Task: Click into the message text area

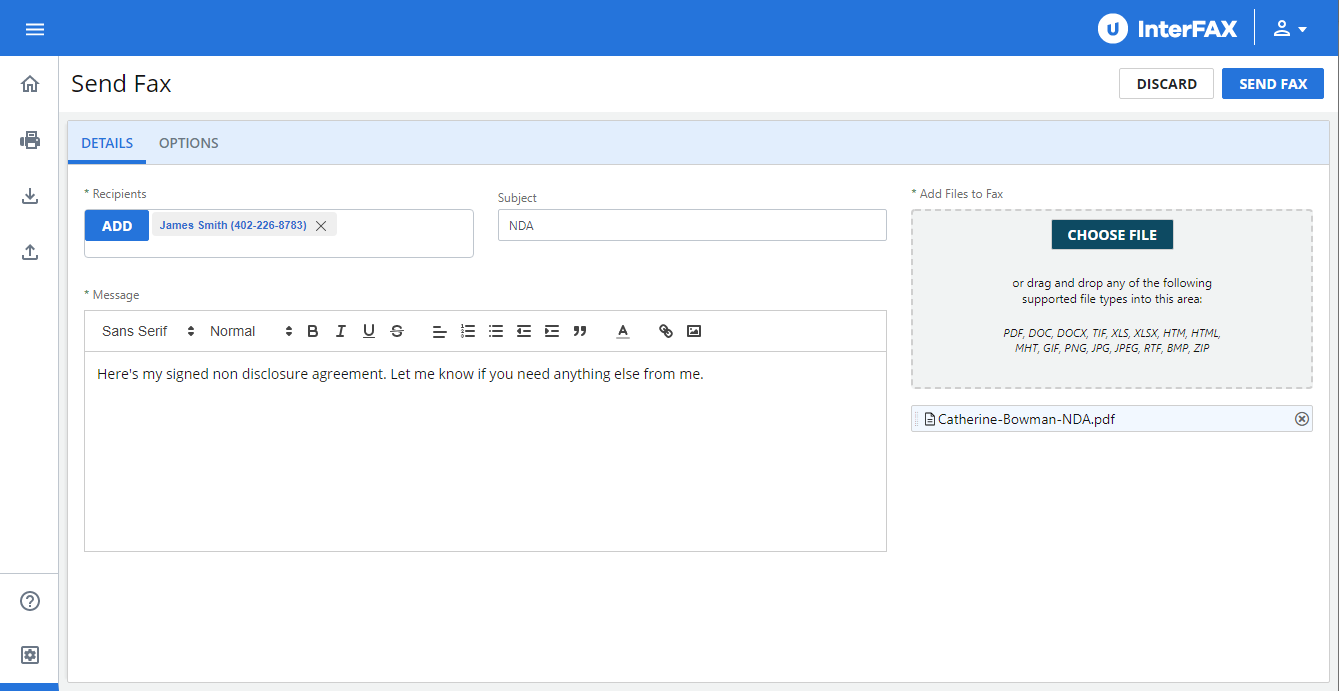Action: pos(485,451)
